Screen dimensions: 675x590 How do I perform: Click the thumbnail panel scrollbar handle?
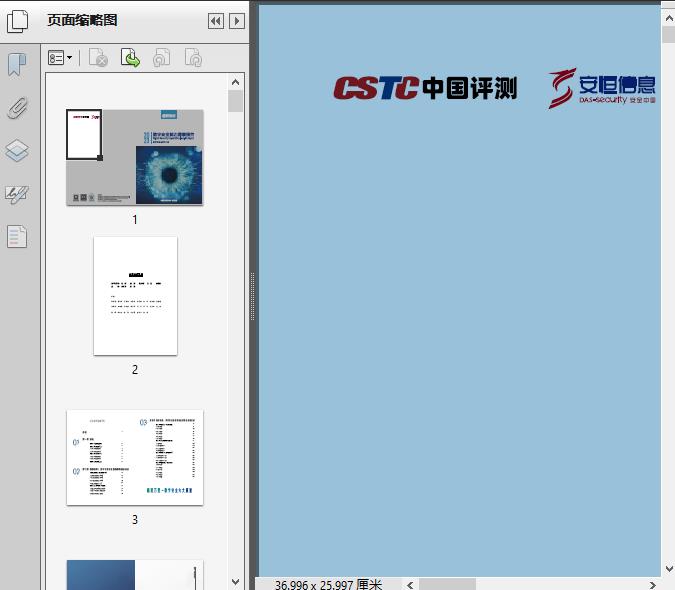point(235,101)
